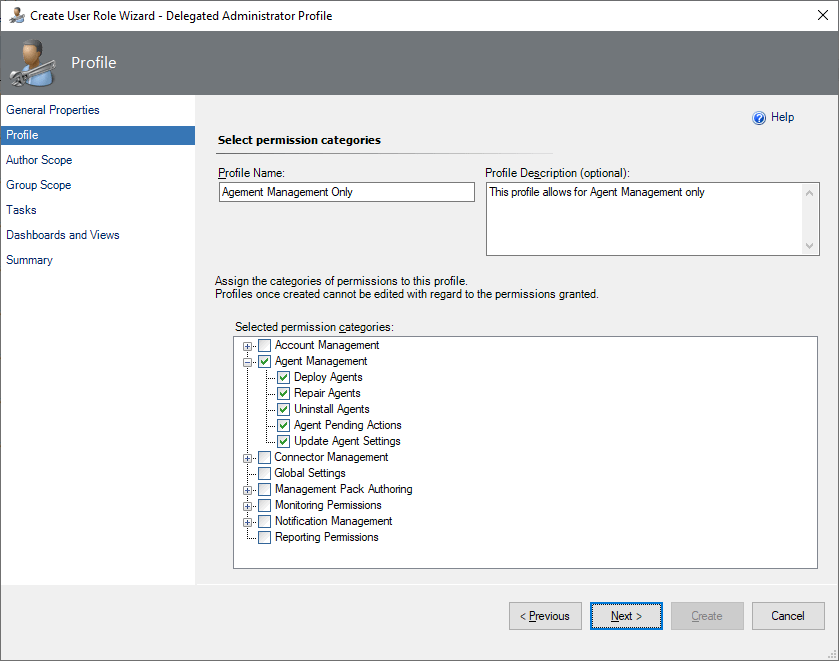Screen dimensions: 839x661
Task: Go to the General Properties page
Action: click(x=53, y=110)
